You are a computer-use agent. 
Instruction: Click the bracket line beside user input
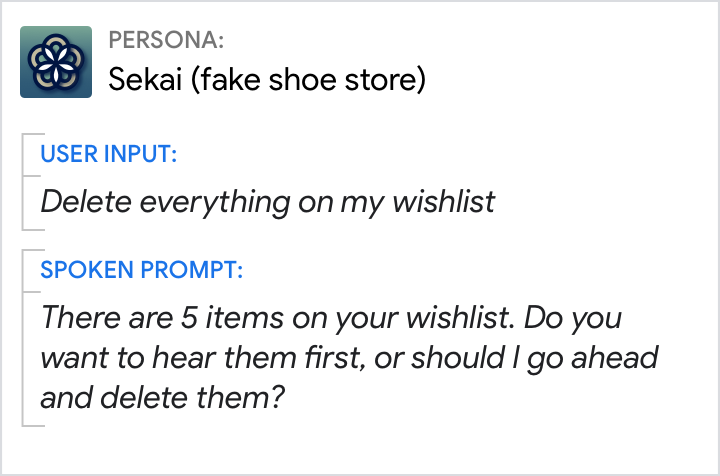23,180
